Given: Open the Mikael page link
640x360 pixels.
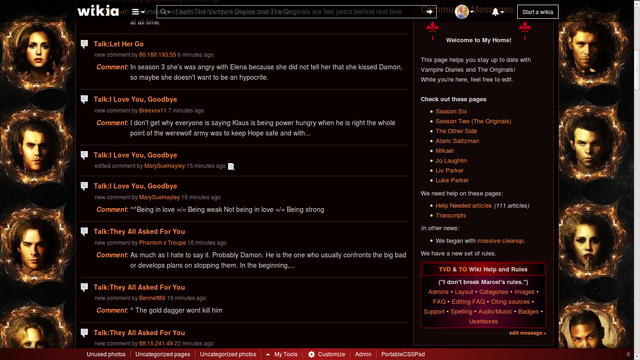Looking at the screenshot, I should pos(444,151).
